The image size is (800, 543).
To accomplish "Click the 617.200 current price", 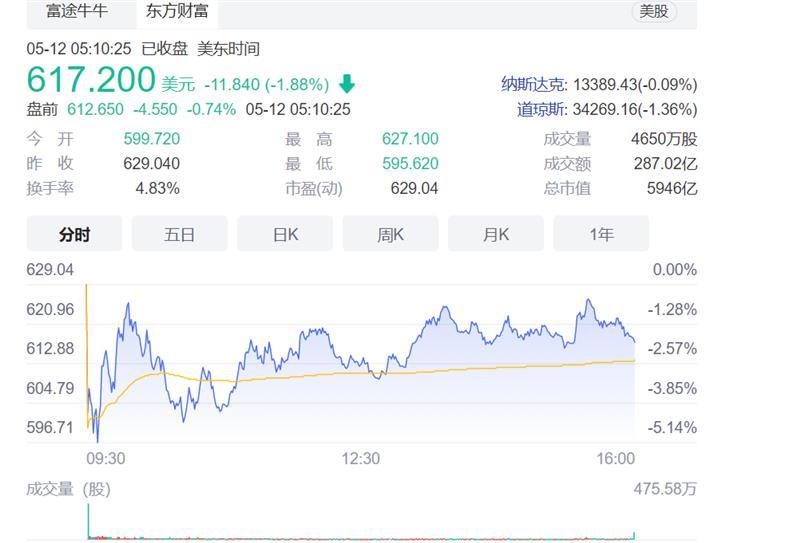I will tap(91, 80).
